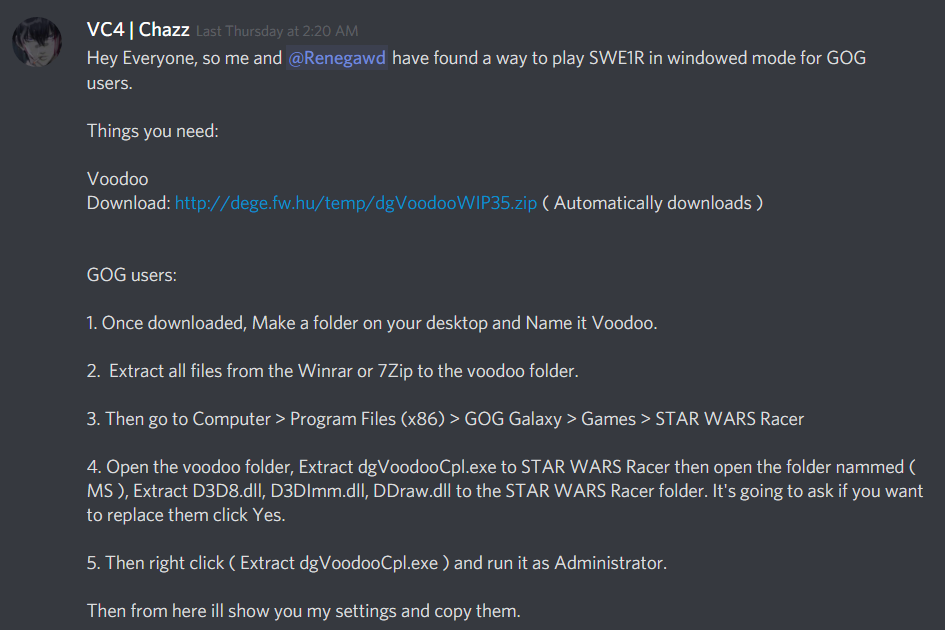This screenshot has width=945, height=630.
Task: Click the 'Things you need:' line
Action: coord(152,131)
